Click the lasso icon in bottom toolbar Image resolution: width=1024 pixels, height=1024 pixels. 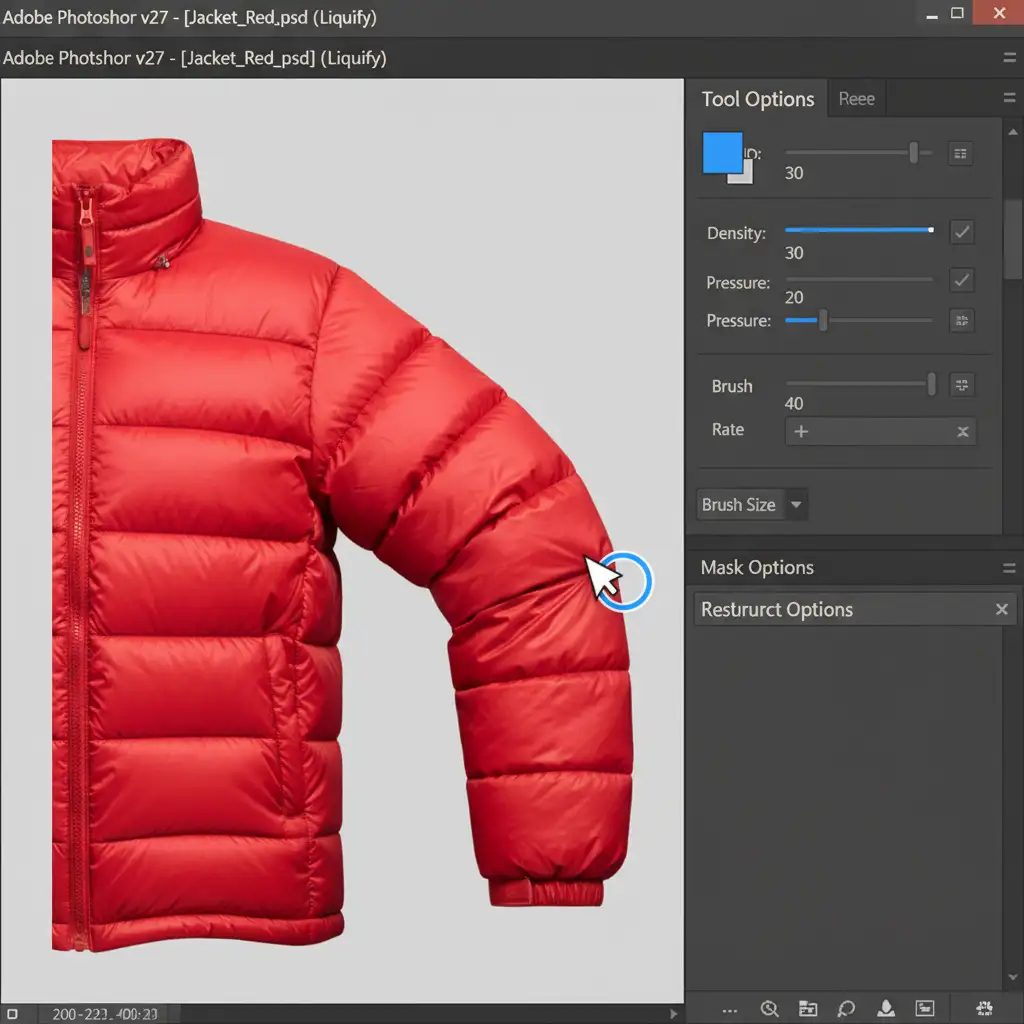[x=845, y=1008]
